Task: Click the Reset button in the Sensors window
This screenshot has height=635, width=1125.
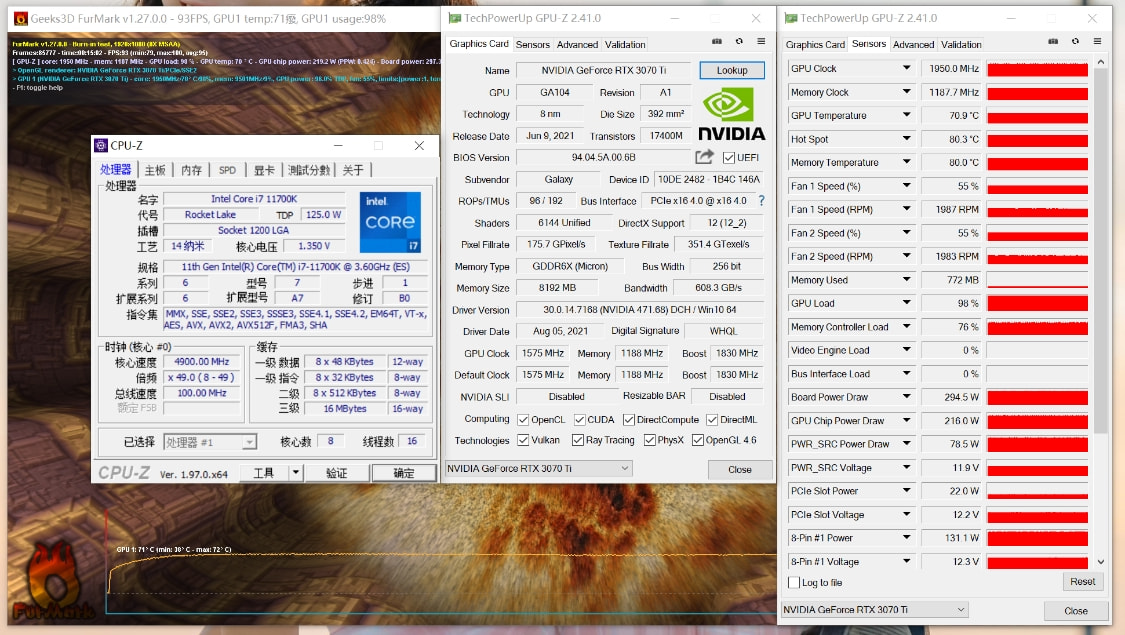Action: coord(1082,581)
